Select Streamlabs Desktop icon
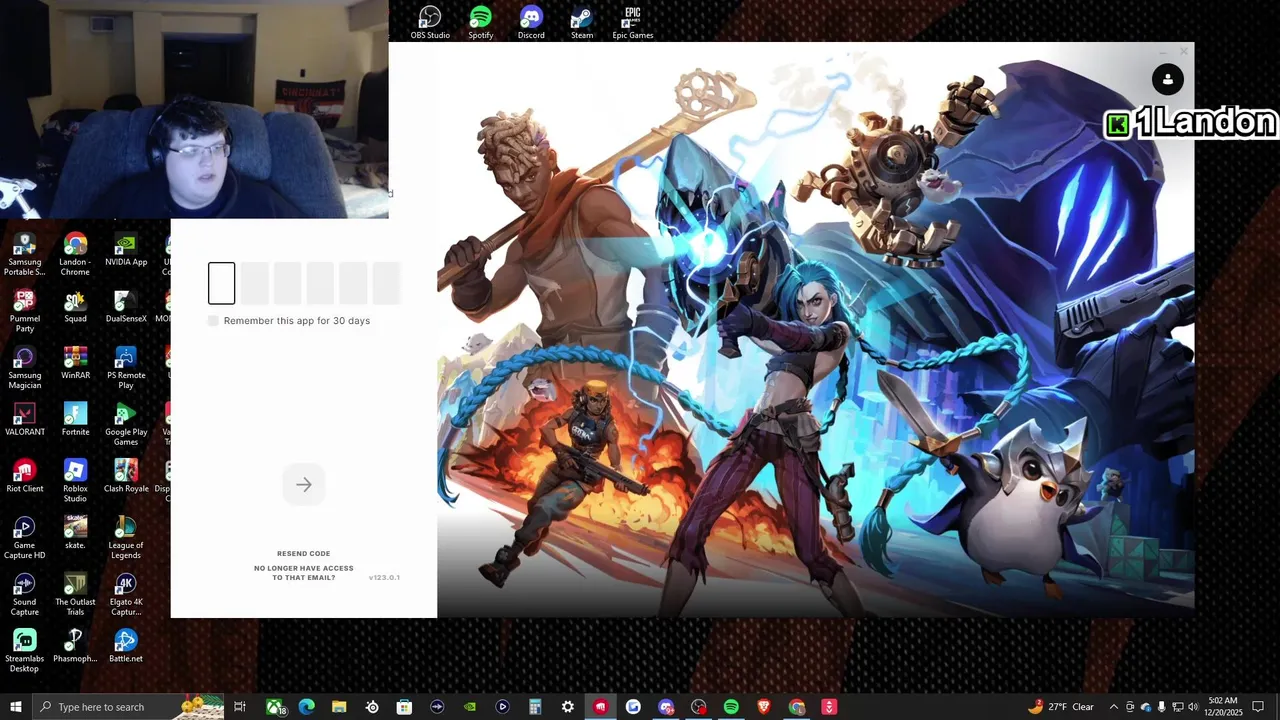 [25, 652]
